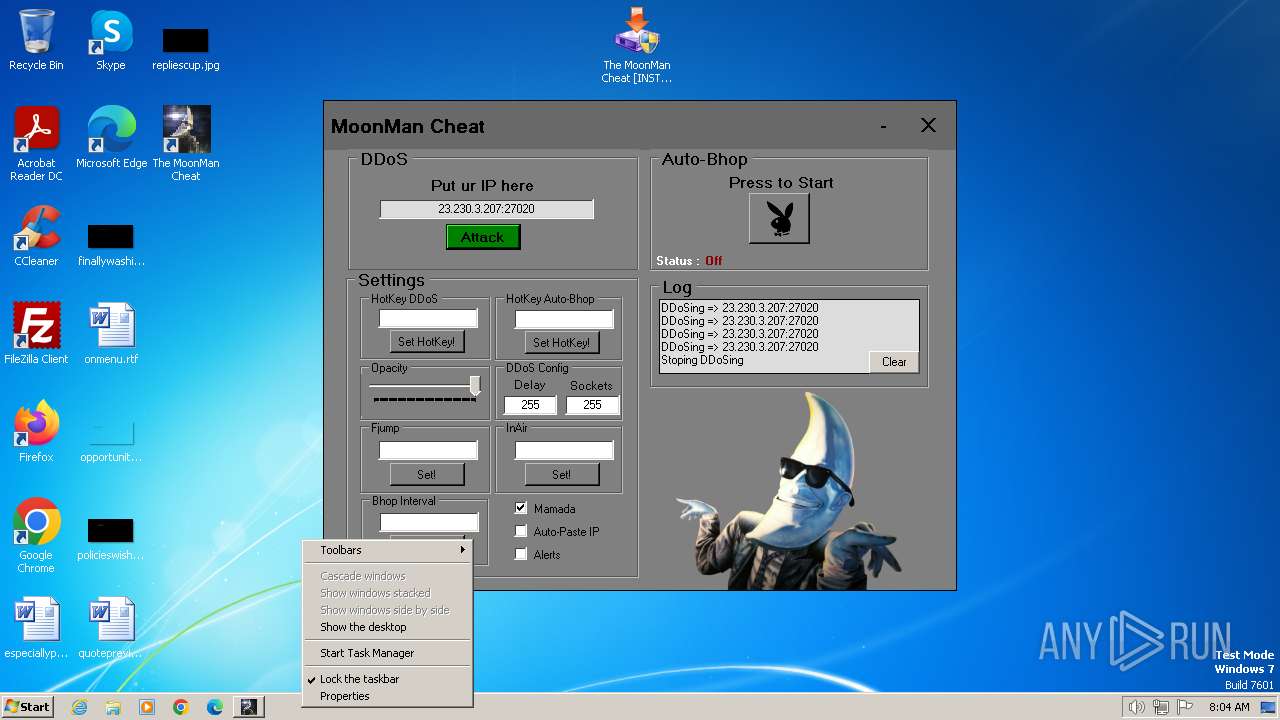Image resolution: width=1280 pixels, height=720 pixels.
Task: Open File Explorer from the taskbar
Action: tap(113, 707)
